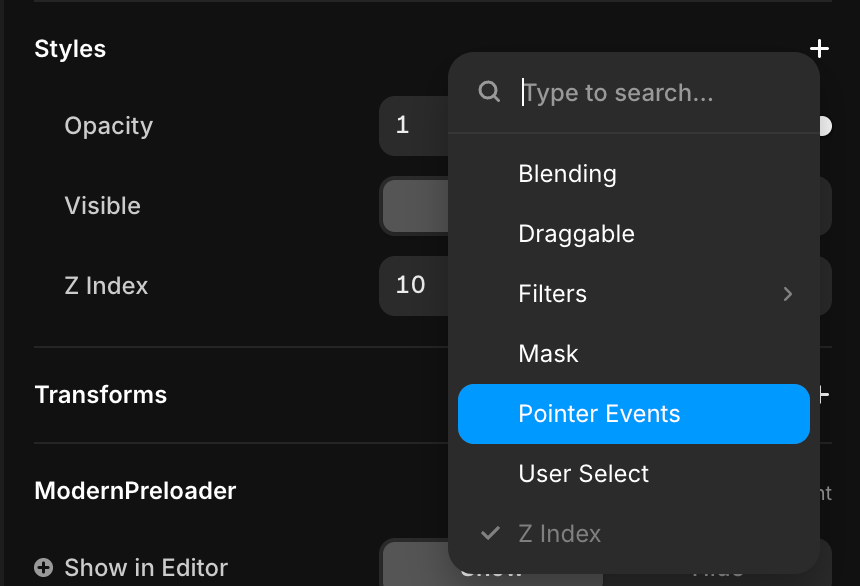Click the magnifier icon in the search bar

[489, 92]
